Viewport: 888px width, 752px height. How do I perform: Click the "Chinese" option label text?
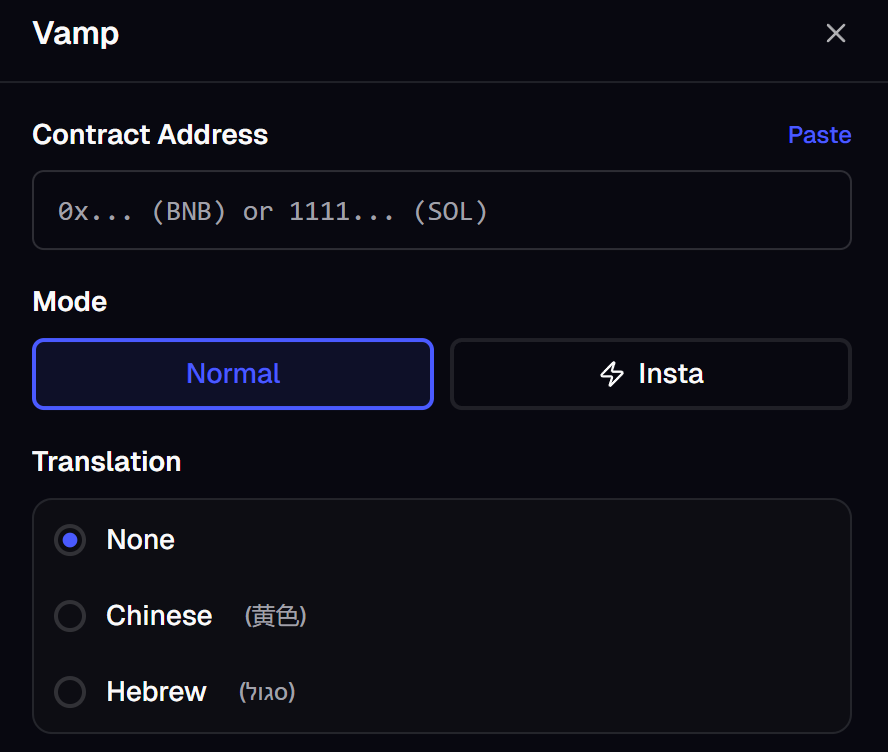(x=159, y=616)
